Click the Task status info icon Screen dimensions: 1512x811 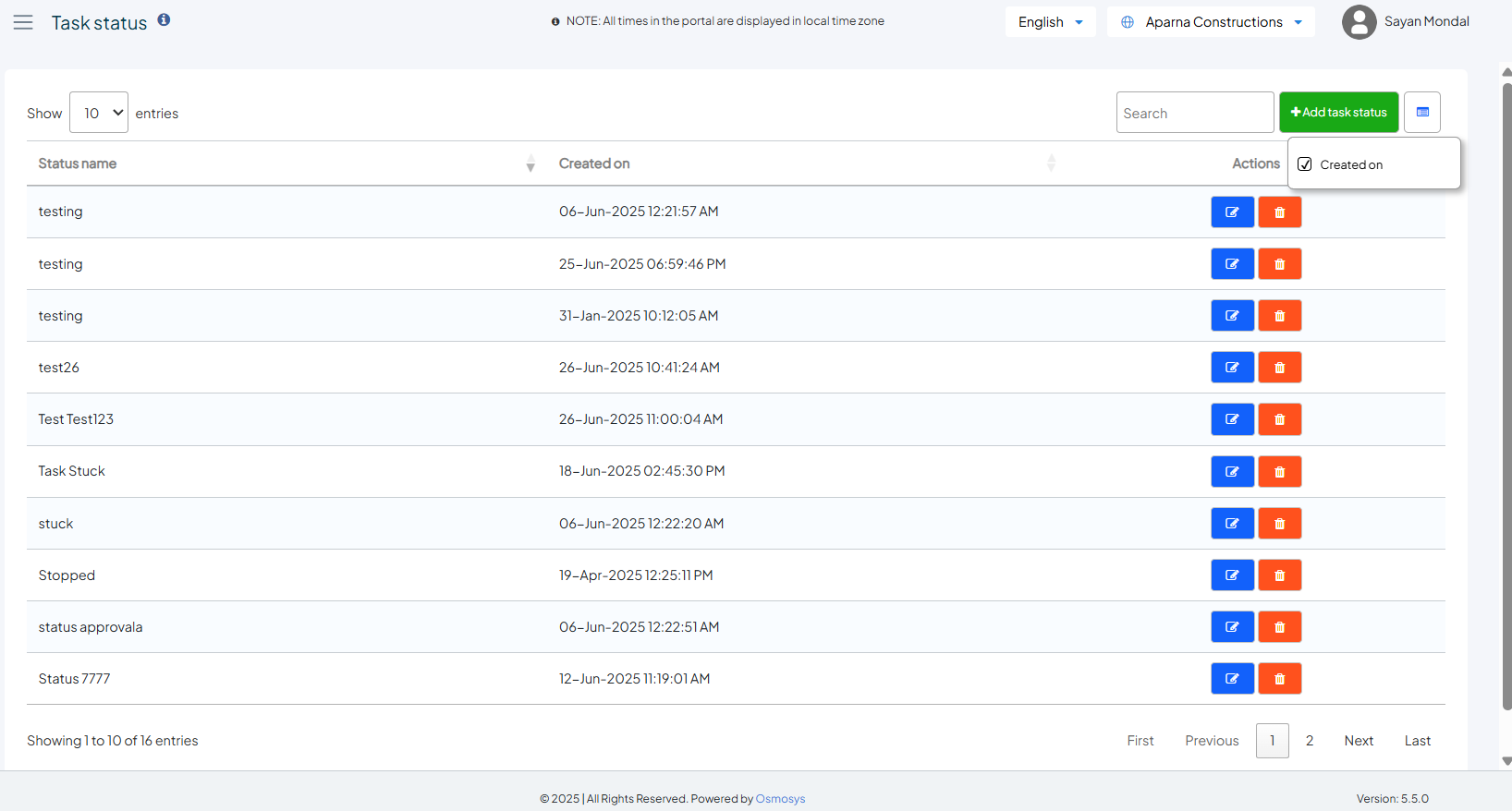[164, 19]
